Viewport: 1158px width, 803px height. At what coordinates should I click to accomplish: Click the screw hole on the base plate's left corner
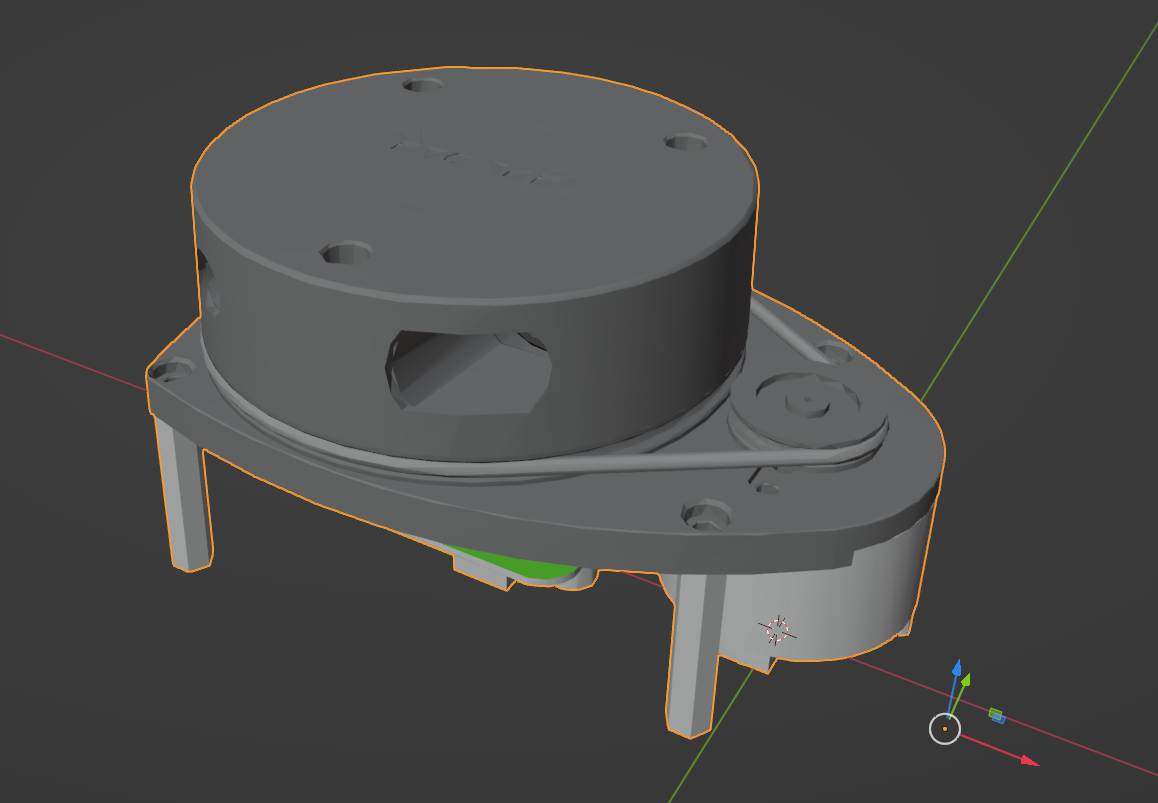(173, 370)
